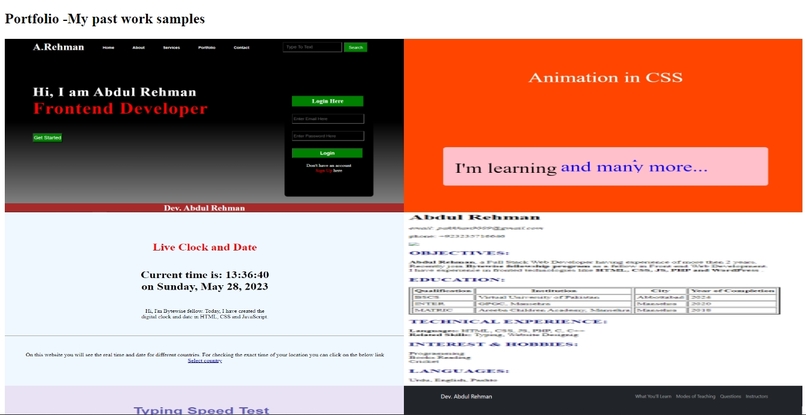Click 'Hi, I am Abdul Rehman' heading

point(115,92)
